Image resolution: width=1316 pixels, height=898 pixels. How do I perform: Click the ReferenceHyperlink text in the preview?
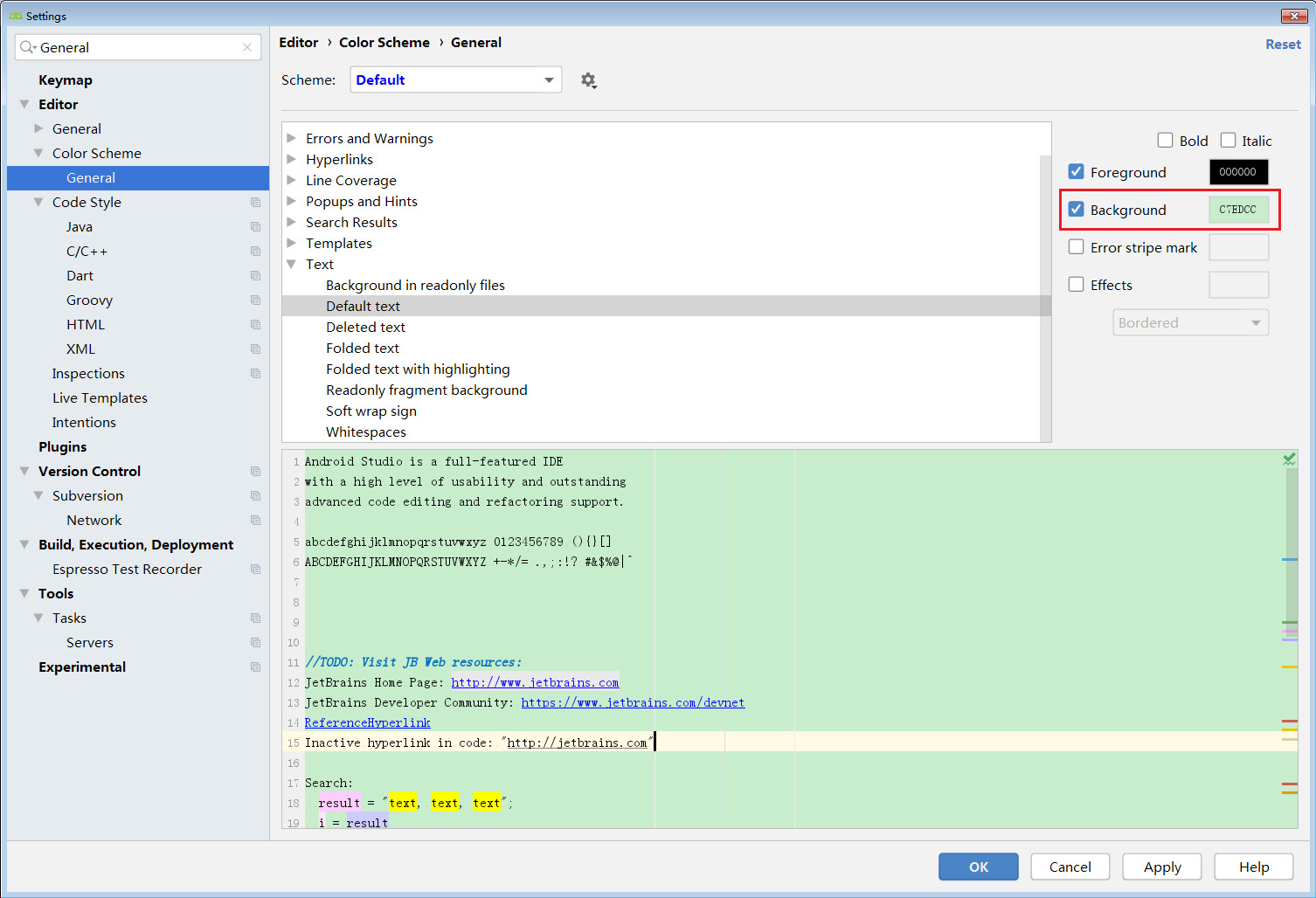click(x=368, y=722)
